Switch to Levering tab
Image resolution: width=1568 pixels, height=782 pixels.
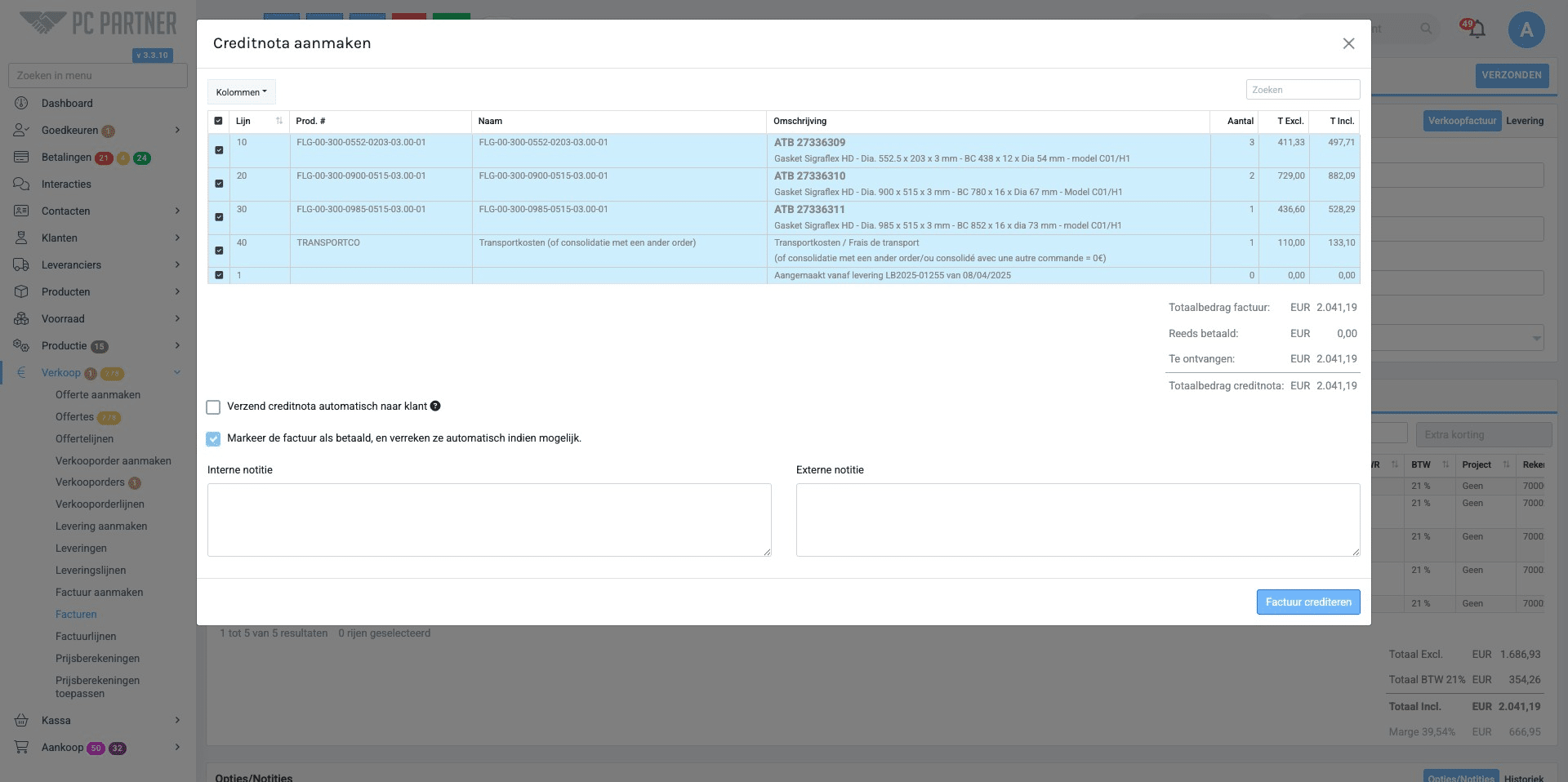click(1525, 121)
